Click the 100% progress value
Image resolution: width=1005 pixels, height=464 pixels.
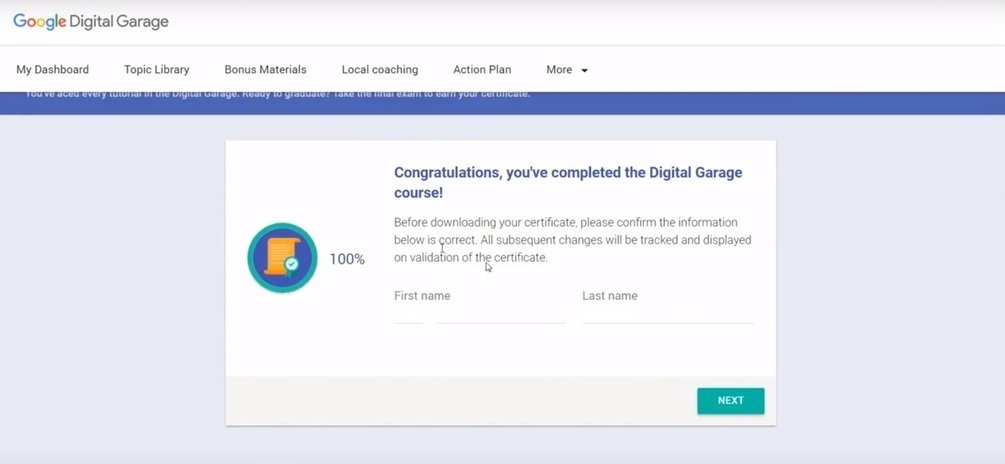[347, 259]
